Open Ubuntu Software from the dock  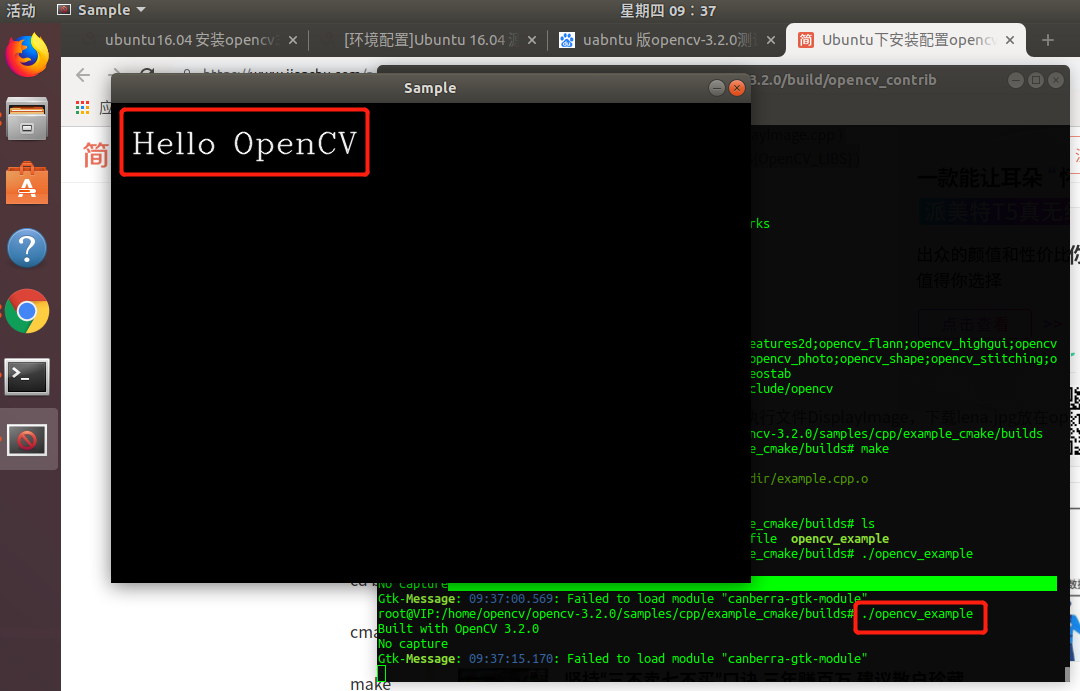[27, 183]
